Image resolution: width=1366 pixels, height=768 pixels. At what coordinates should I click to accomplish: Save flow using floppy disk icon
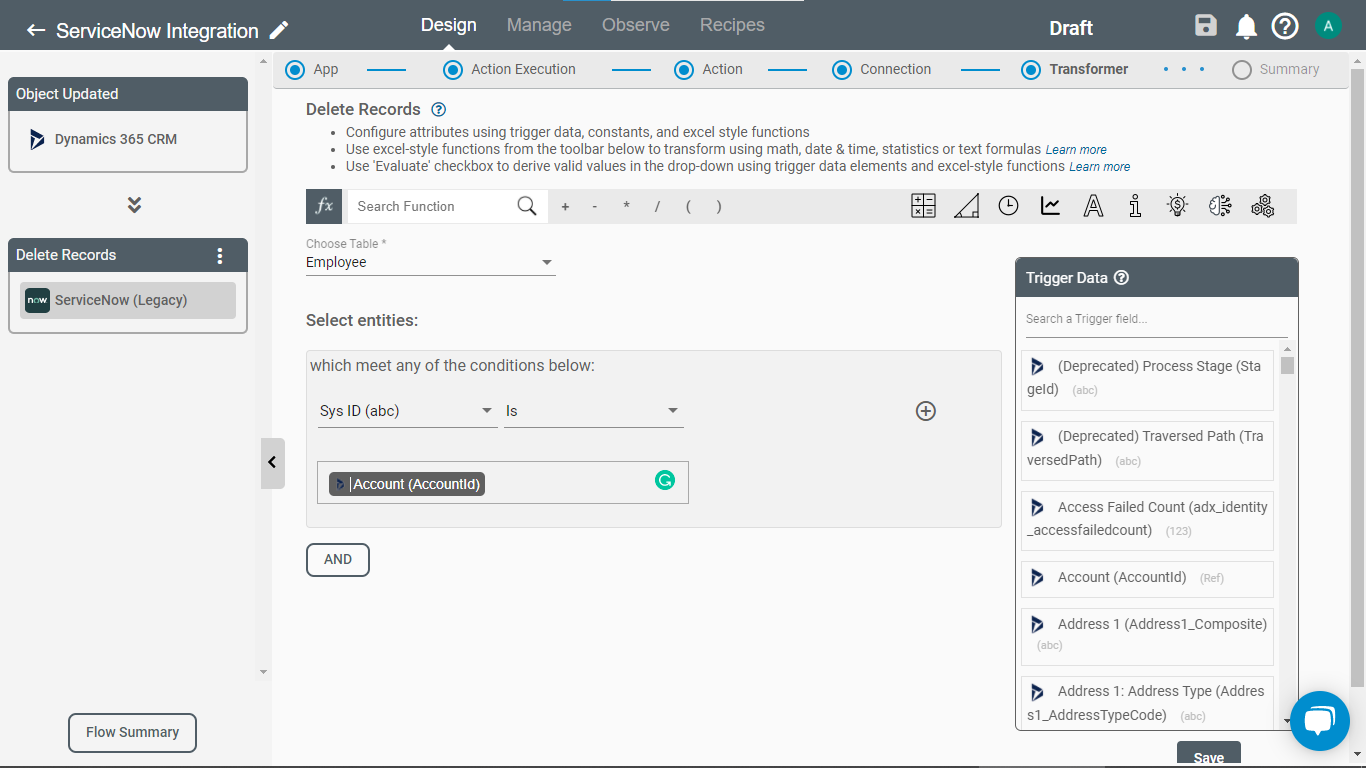pos(1206,26)
